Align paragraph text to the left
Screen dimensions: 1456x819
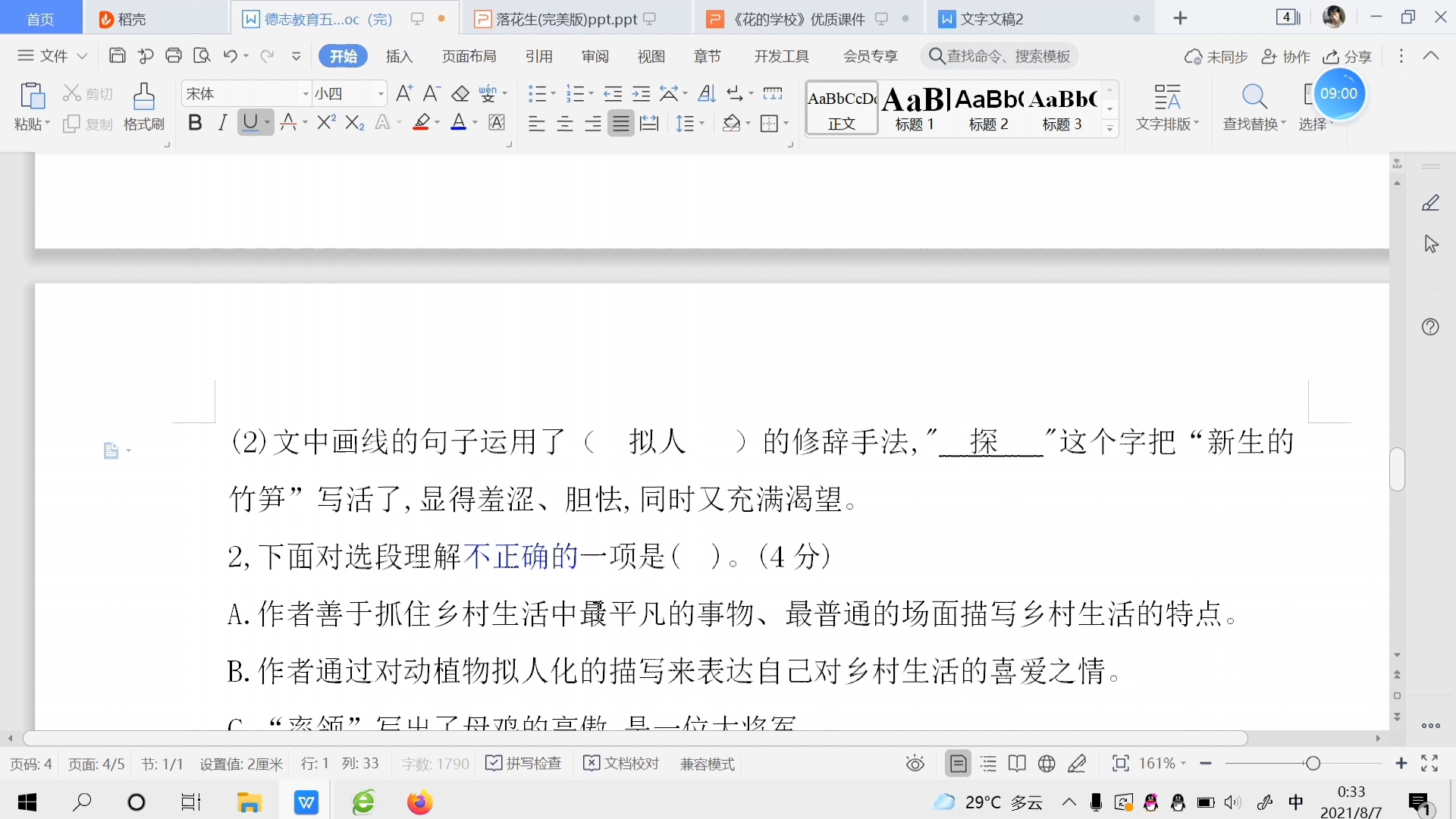pyautogui.click(x=537, y=123)
